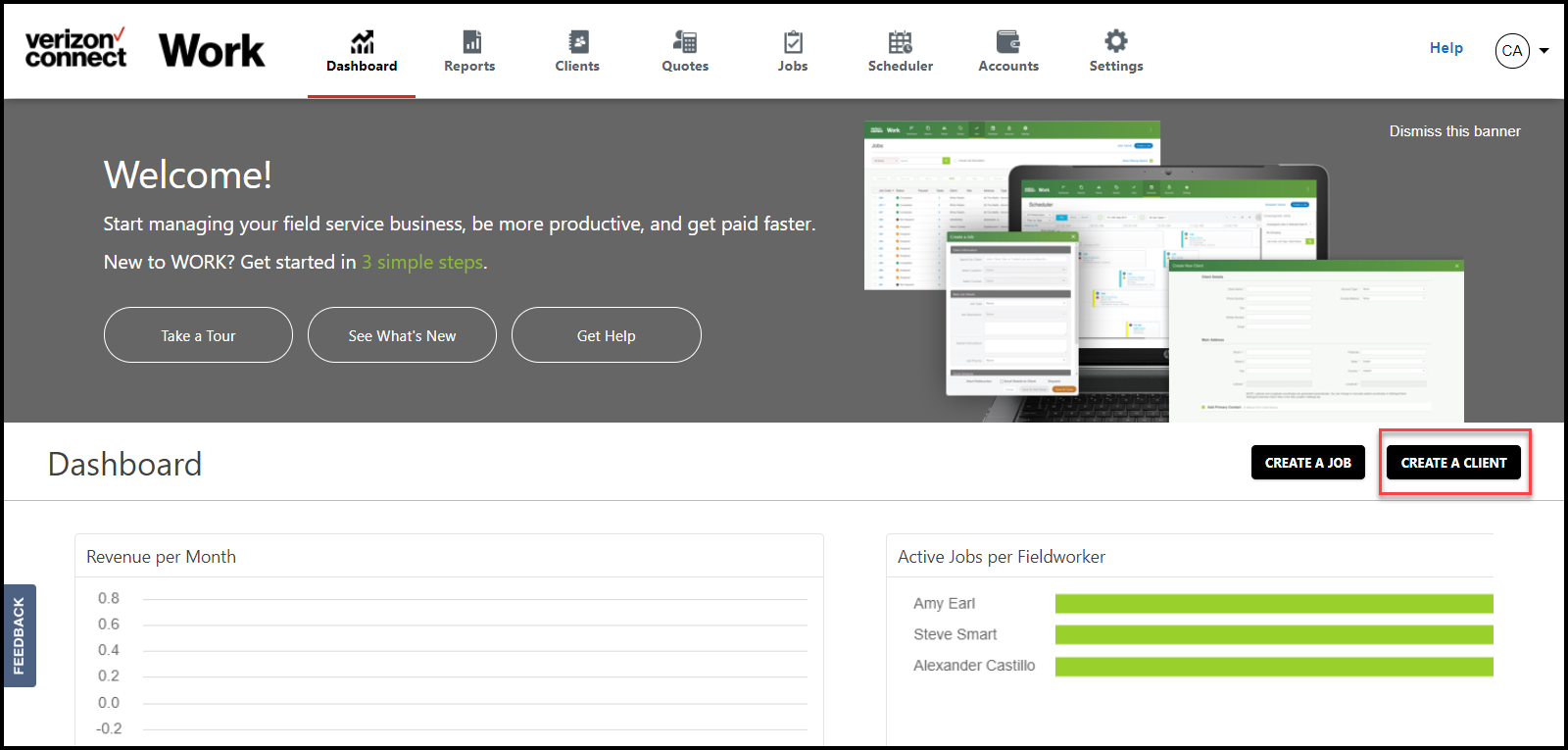
Task: Click the Dashboard page heading
Action: coord(125,464)
